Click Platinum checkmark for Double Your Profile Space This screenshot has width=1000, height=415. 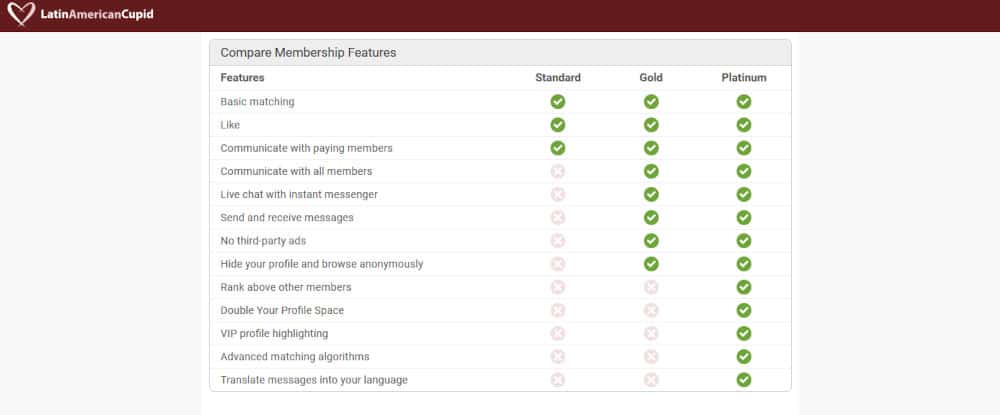(744, 310)
